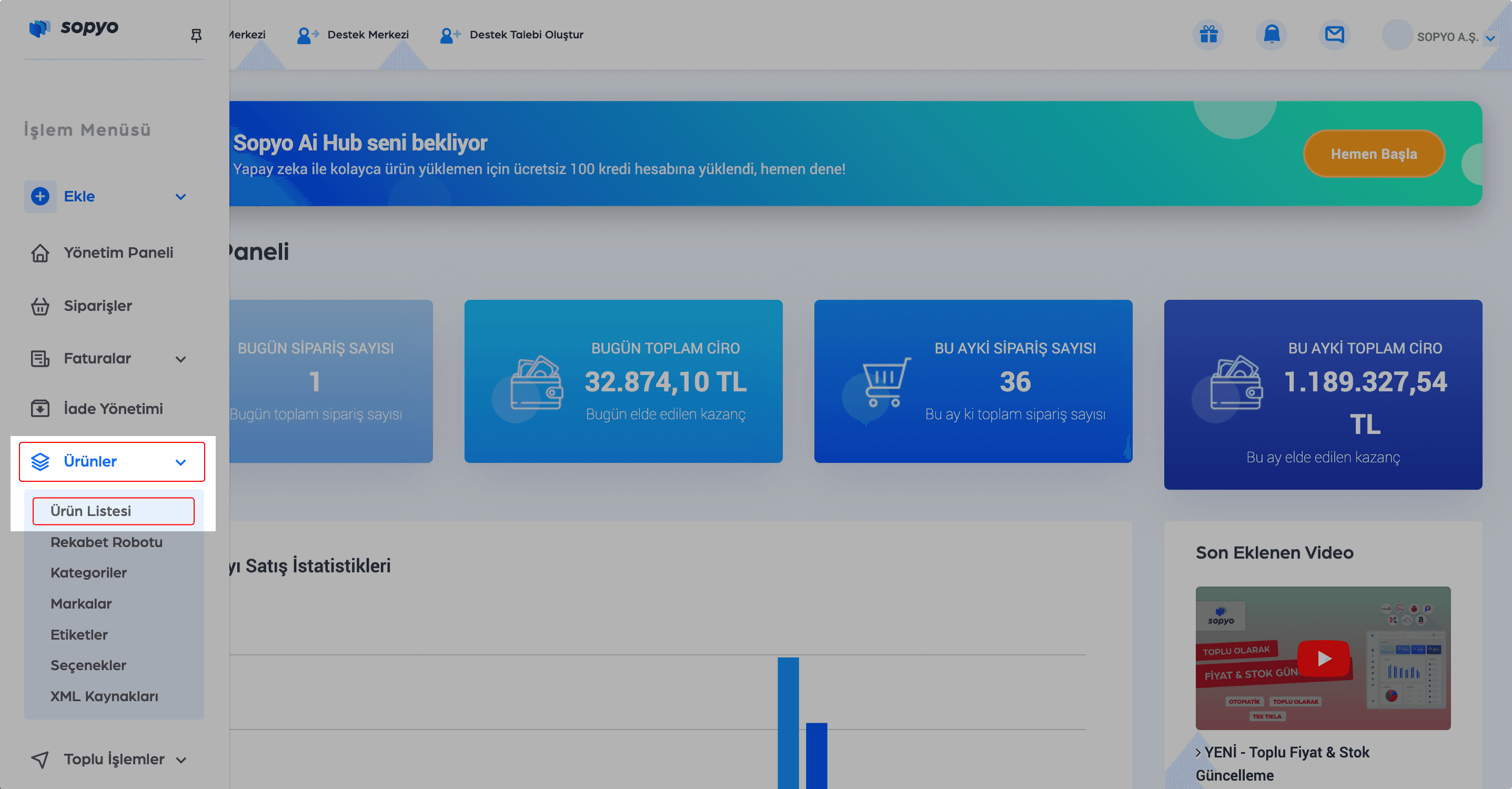Click the Bu ay ki toplam sipariş sayısı caption
Viewport: 1512px width, 789px height.
click(1015, 414)
